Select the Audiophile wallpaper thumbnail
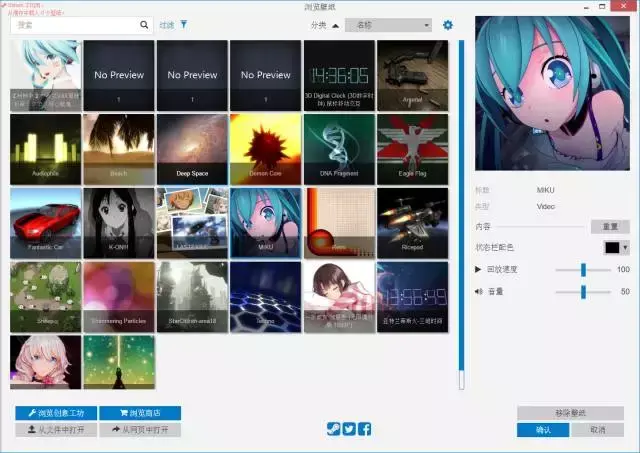Viewport: 640px width, 453px height. tap(46, 149)
